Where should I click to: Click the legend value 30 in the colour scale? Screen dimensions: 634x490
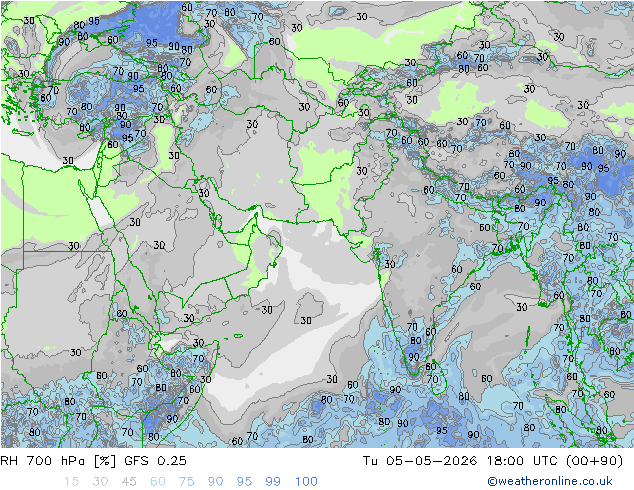100,482
